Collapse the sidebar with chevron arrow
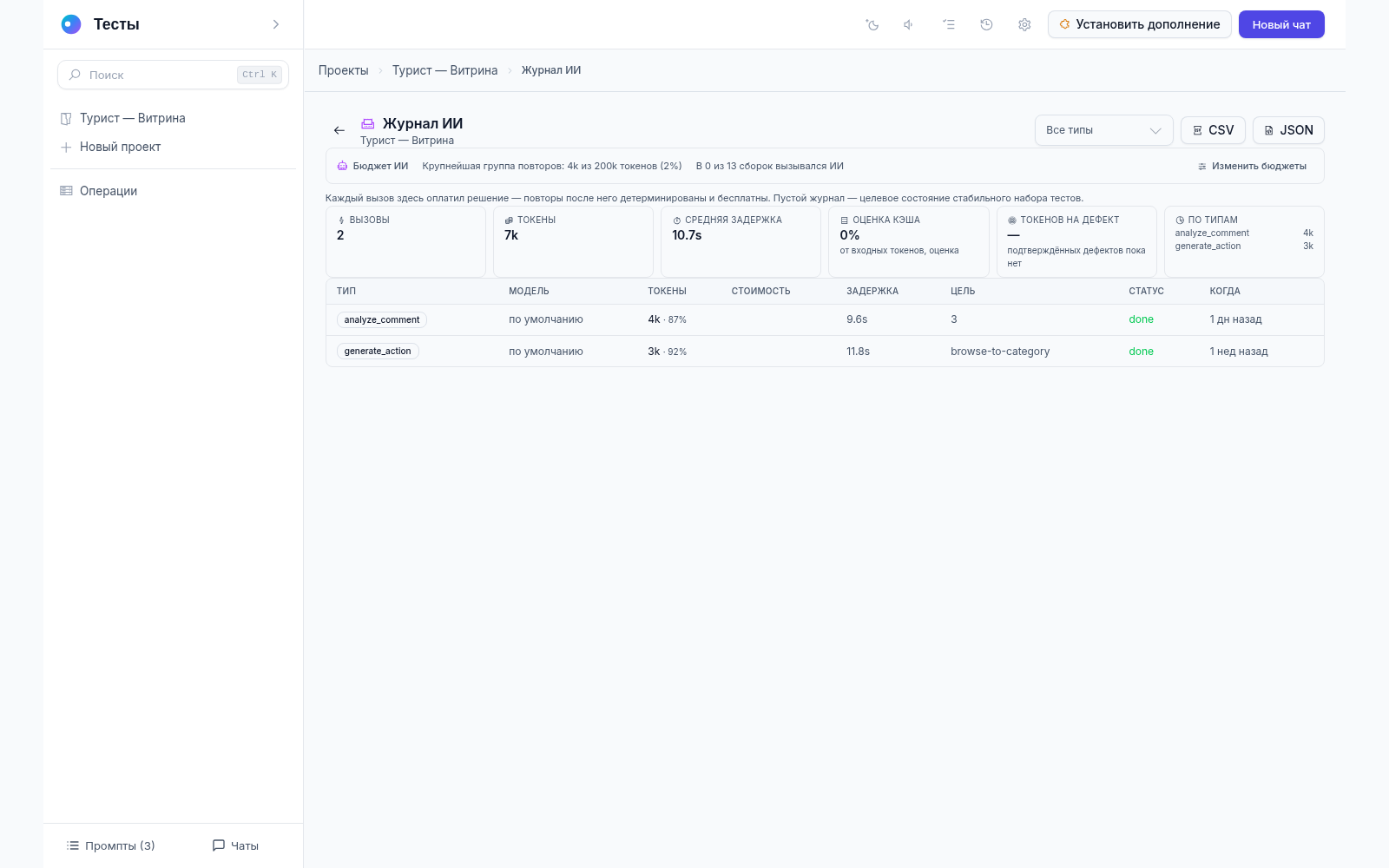The image size is (1389, 868). [x=276, y=24]
